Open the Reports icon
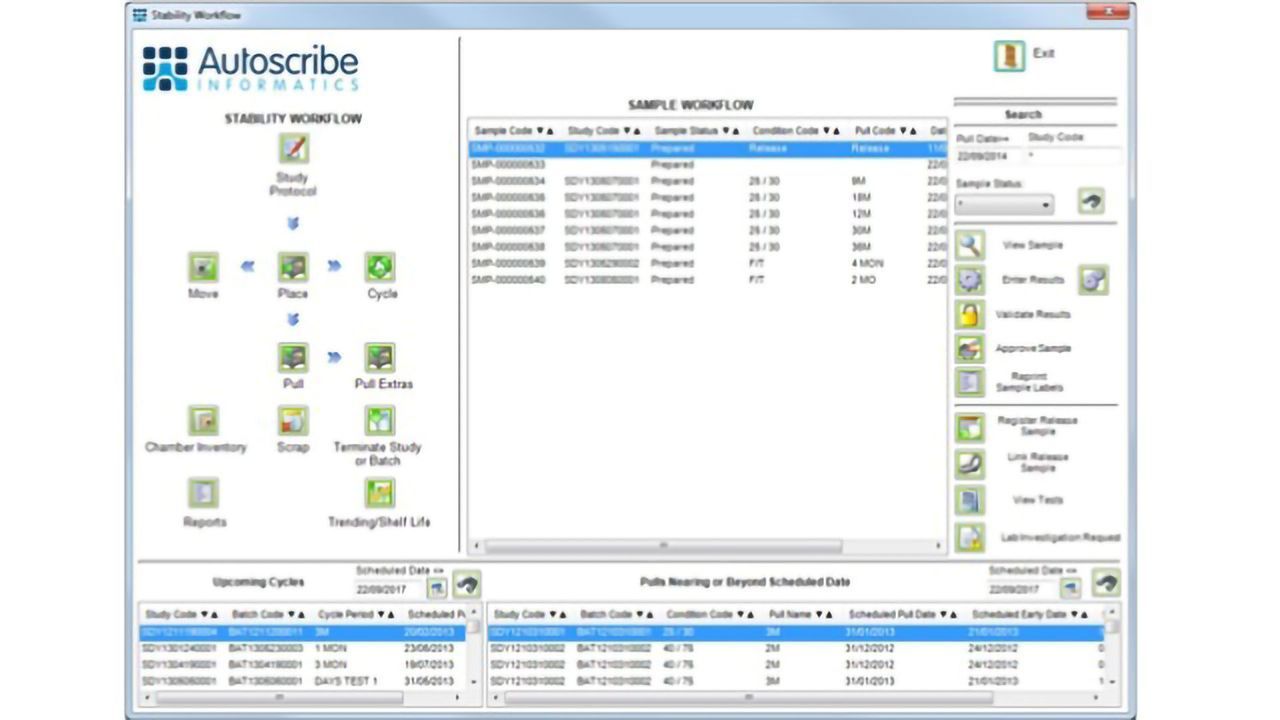 [203, 493]
